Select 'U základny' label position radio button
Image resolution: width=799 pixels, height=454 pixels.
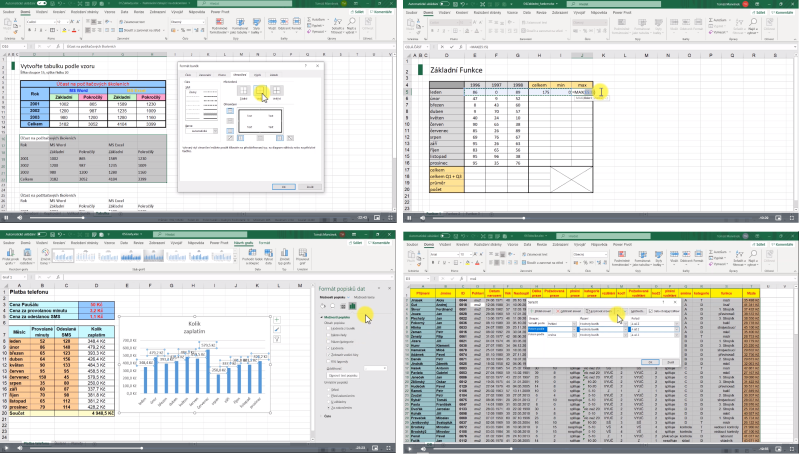tap(329, 402)
